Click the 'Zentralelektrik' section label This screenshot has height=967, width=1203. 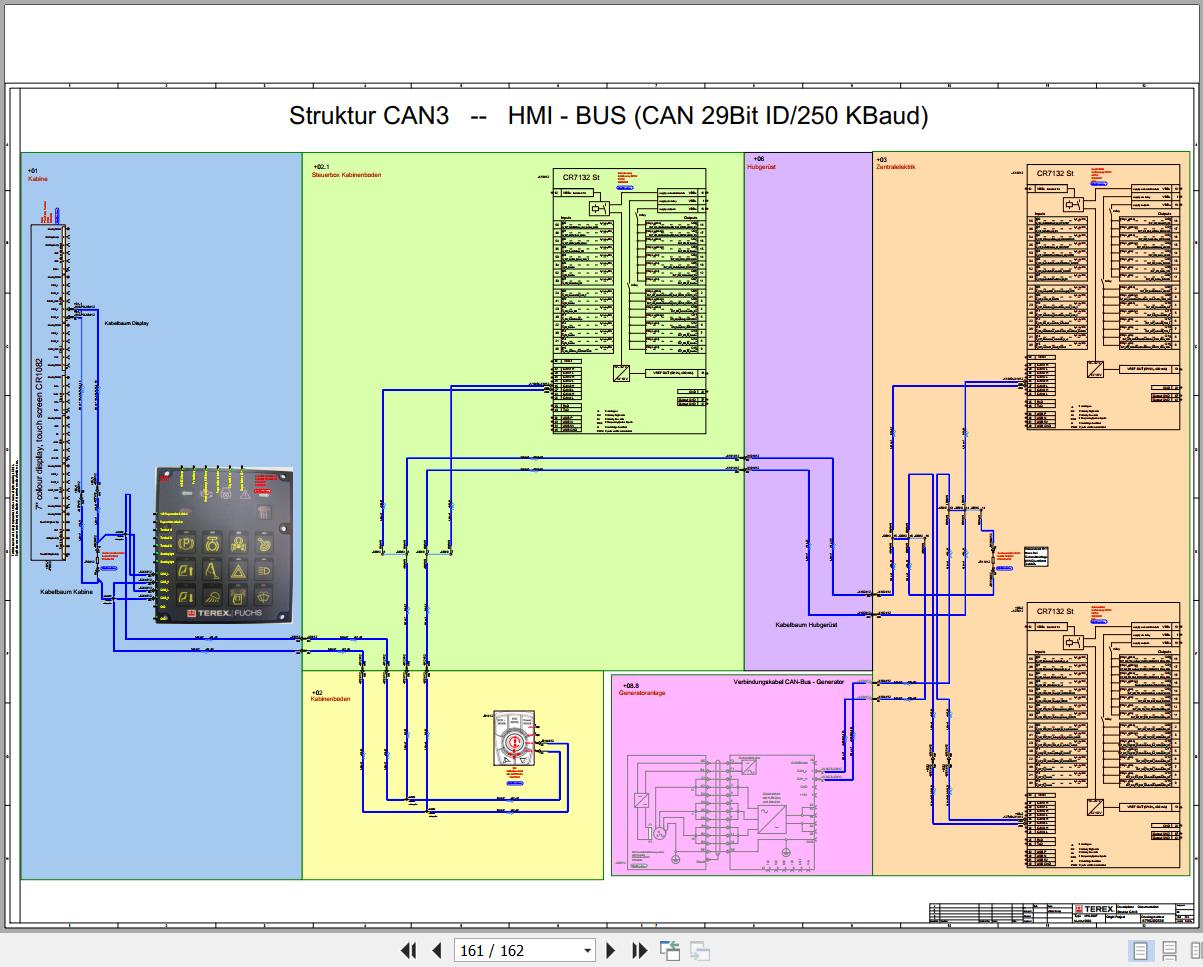click(x=896, y=167)
